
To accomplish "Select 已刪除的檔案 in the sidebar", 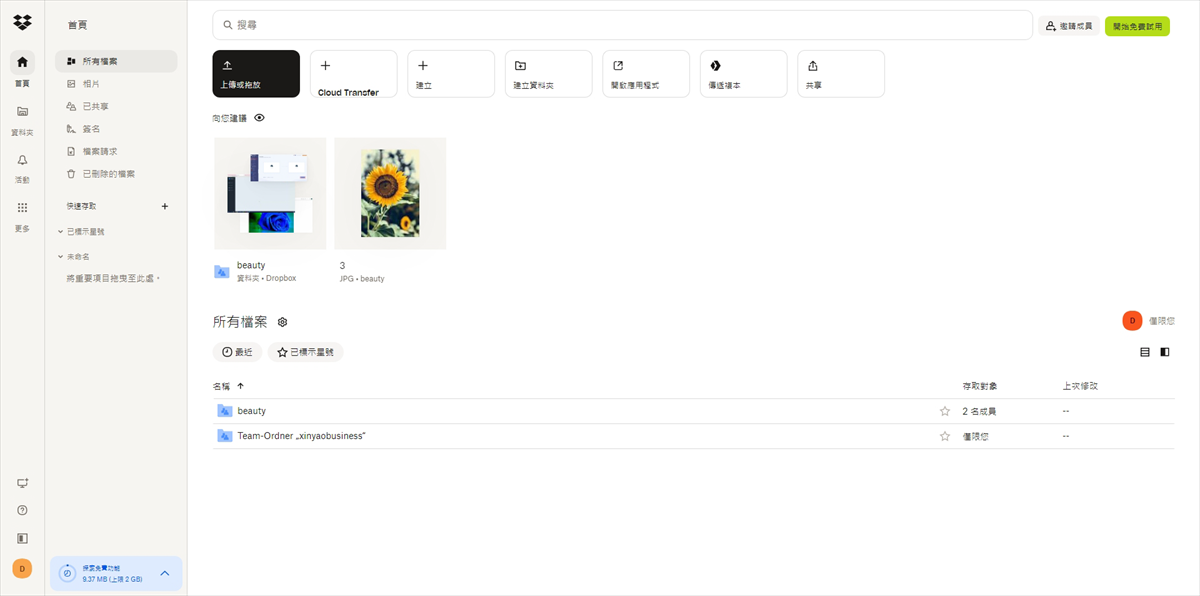I will 116,174.
